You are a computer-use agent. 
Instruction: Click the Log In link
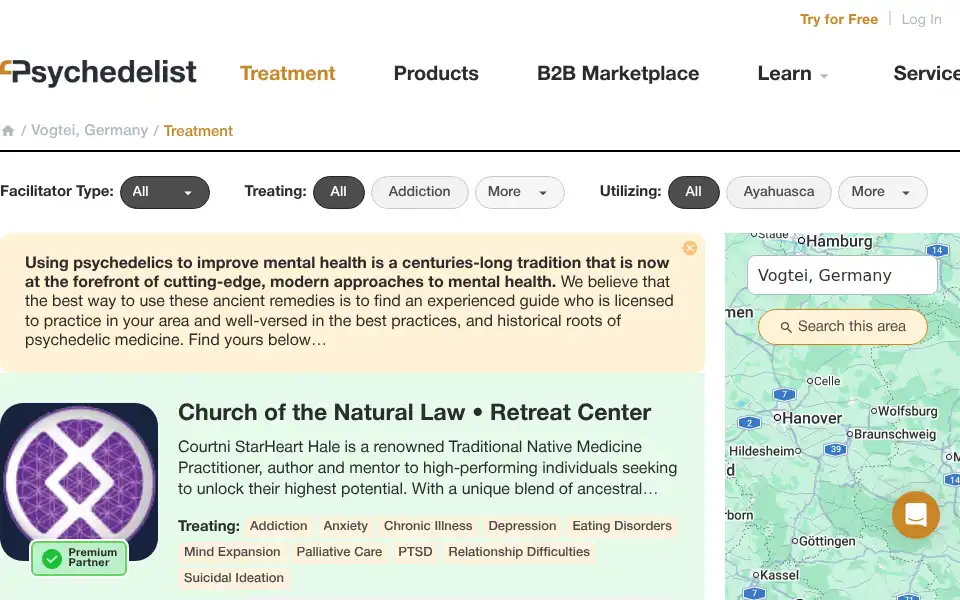921,20
